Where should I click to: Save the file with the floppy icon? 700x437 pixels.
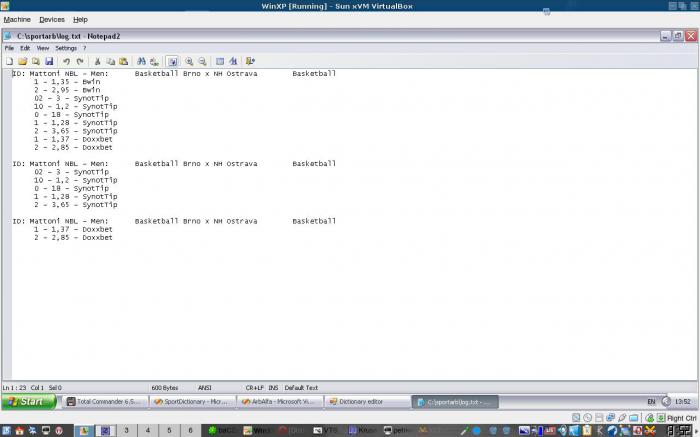[49, 61]
